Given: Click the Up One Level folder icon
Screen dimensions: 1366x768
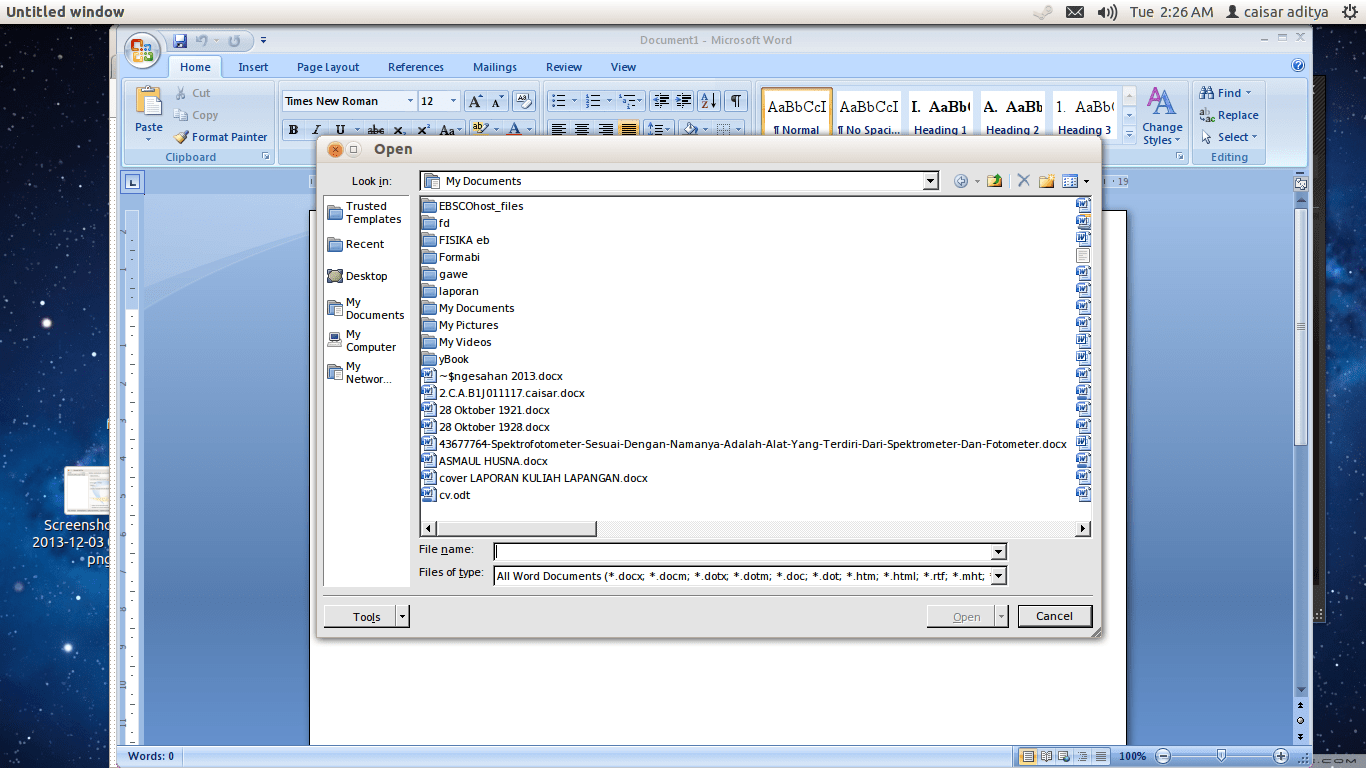Looking at the screenshot, I should click(994, 180).
